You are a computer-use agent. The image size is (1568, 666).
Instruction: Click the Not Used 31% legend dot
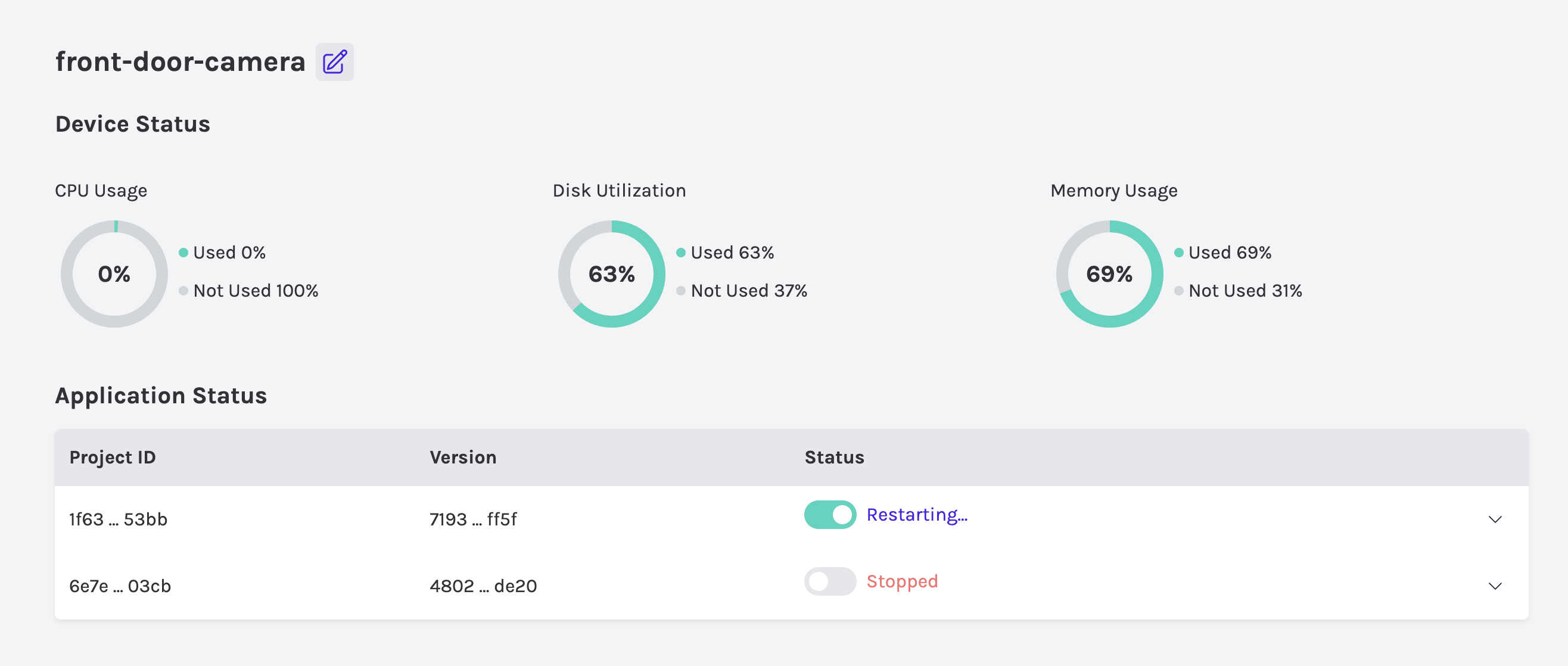click(1178, 290)
